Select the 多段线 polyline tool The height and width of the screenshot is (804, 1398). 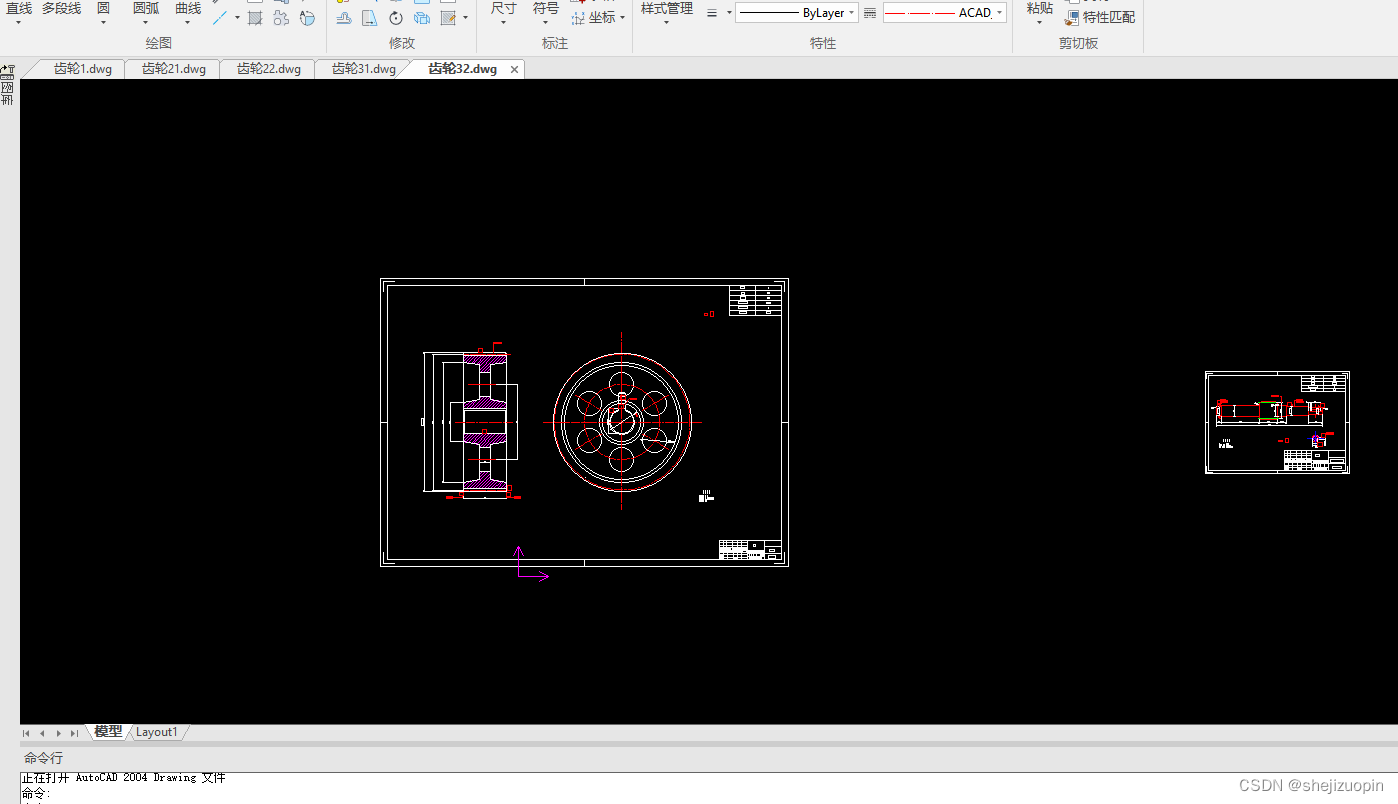click(x=61, y=9)
